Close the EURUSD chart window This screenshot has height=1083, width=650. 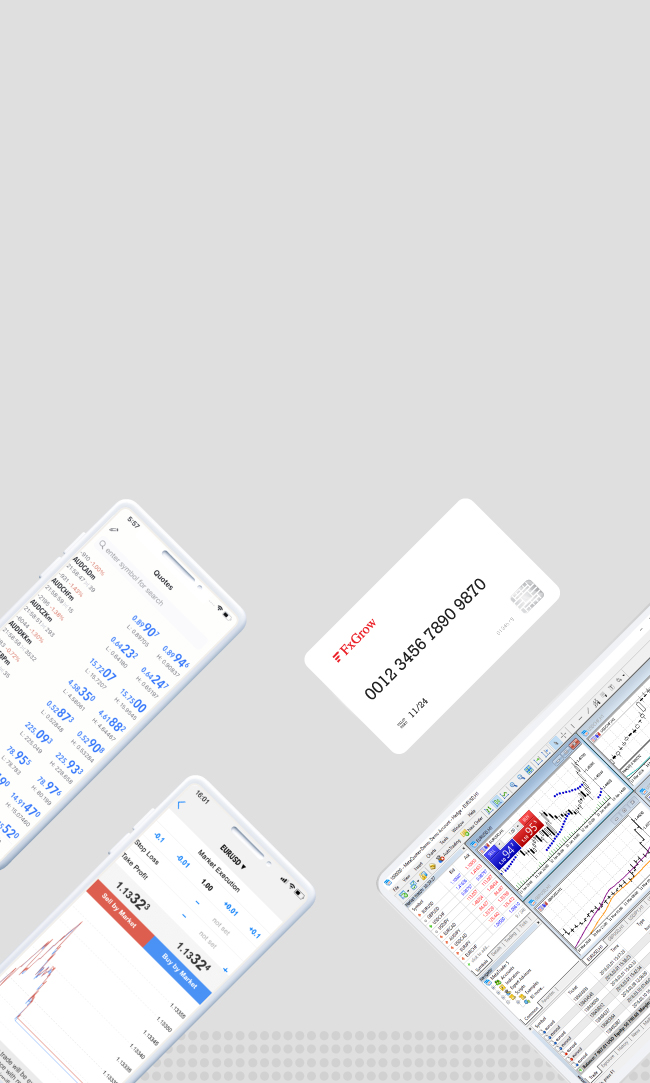pos(575,743)
